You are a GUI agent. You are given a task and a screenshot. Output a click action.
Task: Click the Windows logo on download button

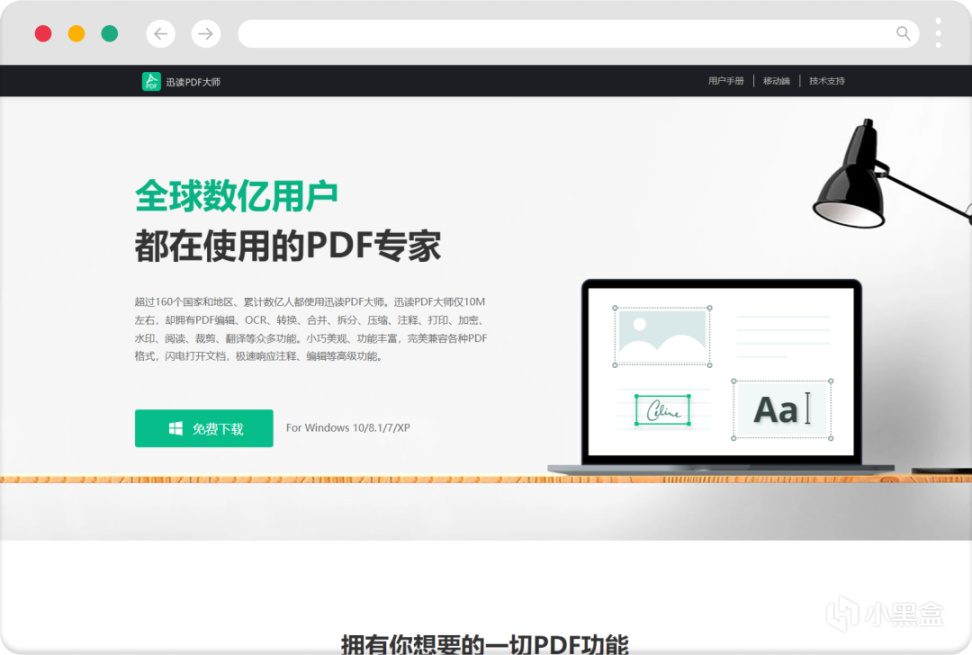175,428
